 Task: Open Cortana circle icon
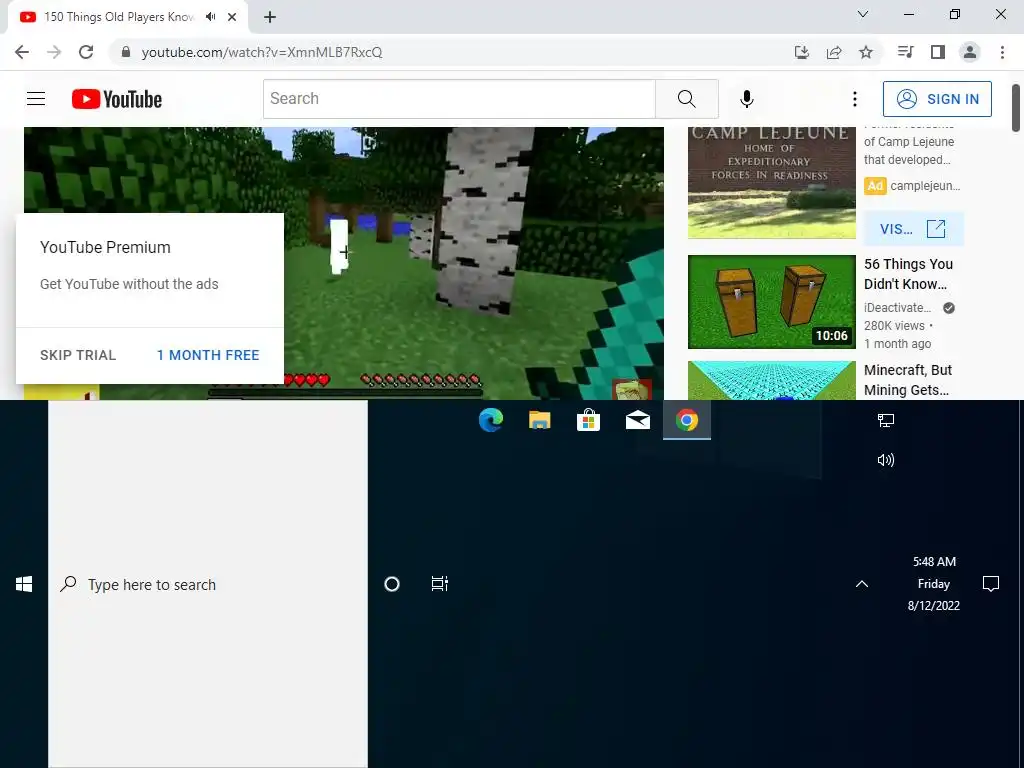pyautogui.click(x=392, y=584)
